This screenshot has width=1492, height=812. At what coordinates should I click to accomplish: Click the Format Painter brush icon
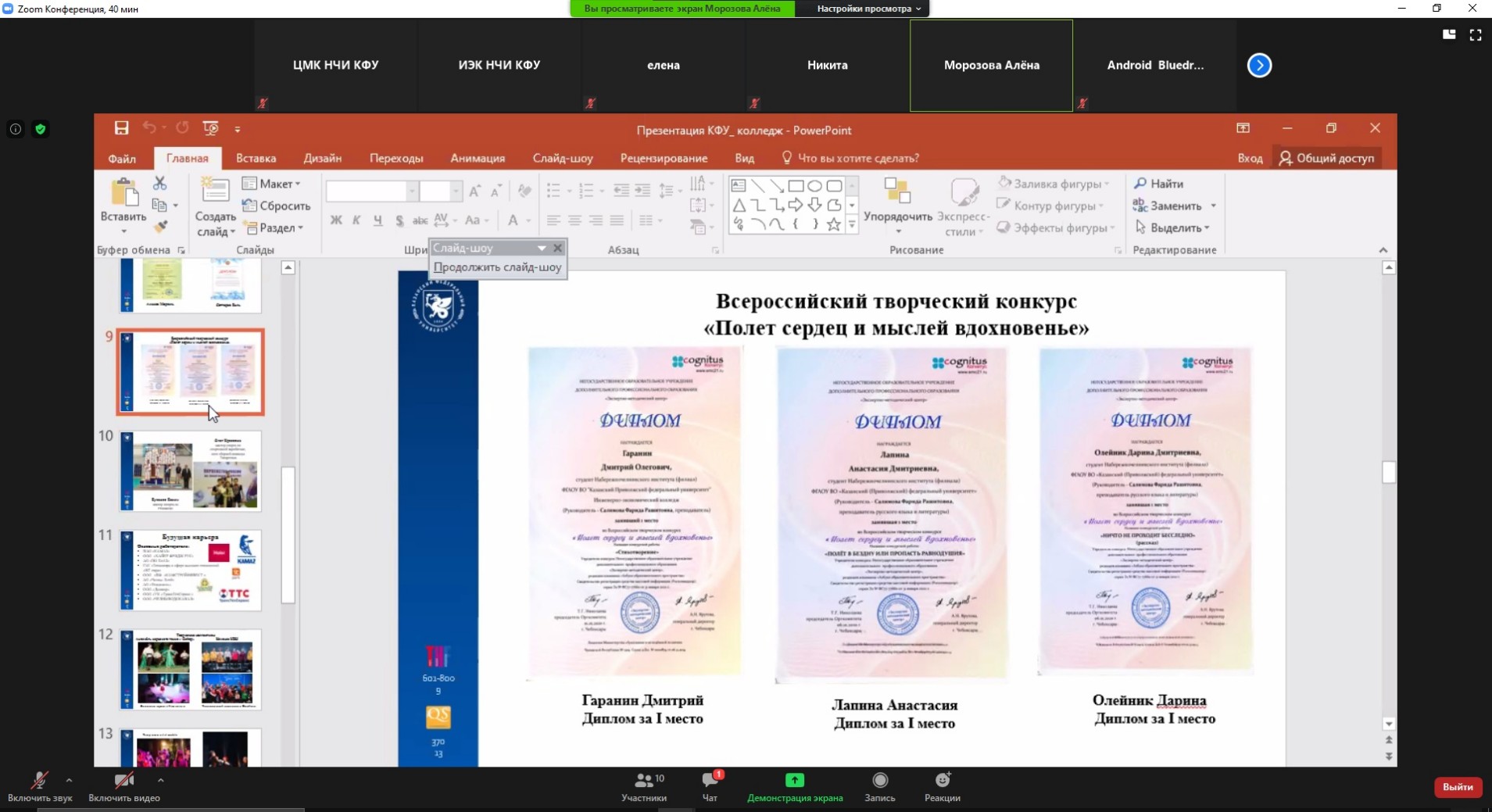[160, 227]
